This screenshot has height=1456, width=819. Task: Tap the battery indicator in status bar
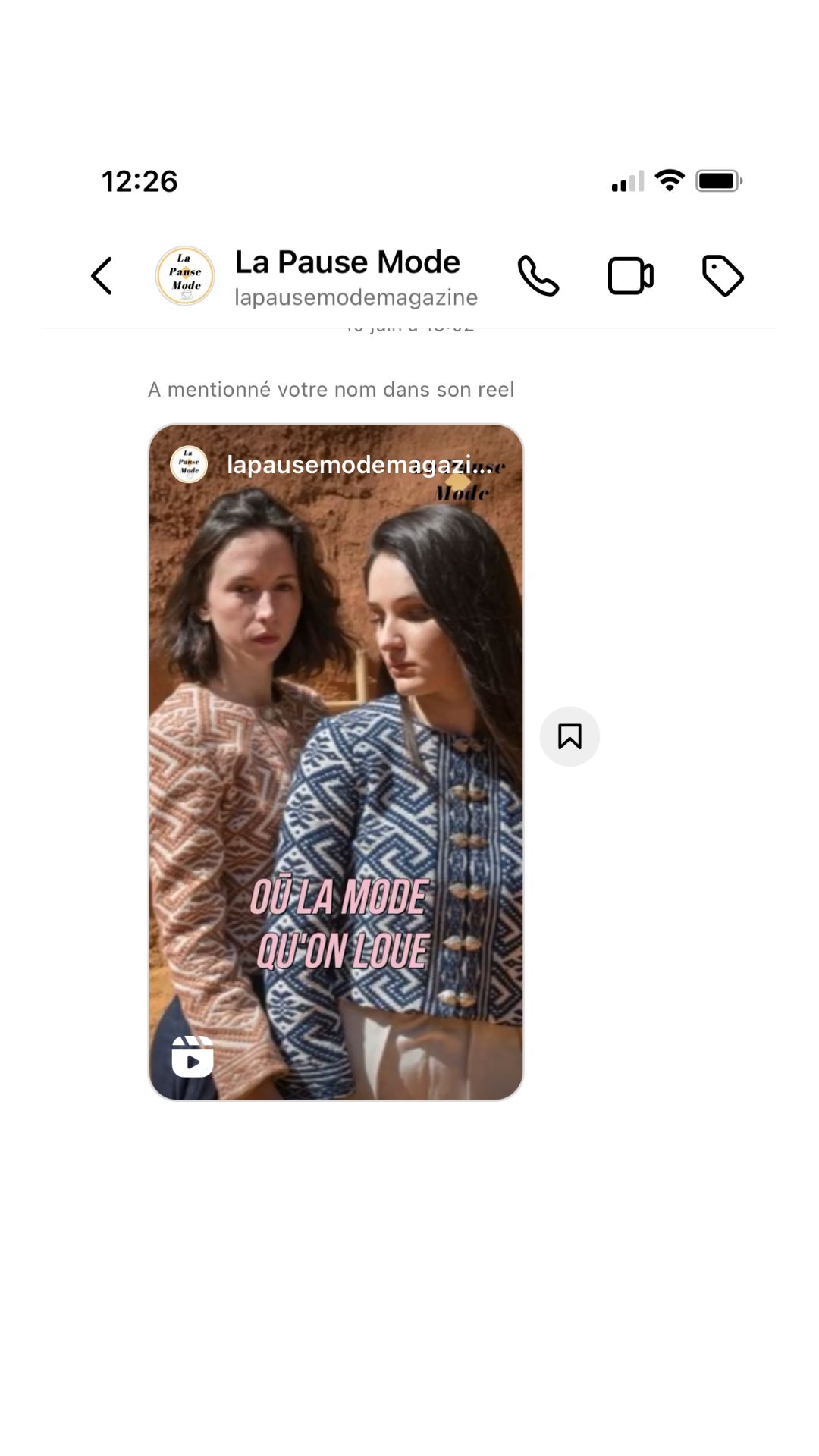719,180
